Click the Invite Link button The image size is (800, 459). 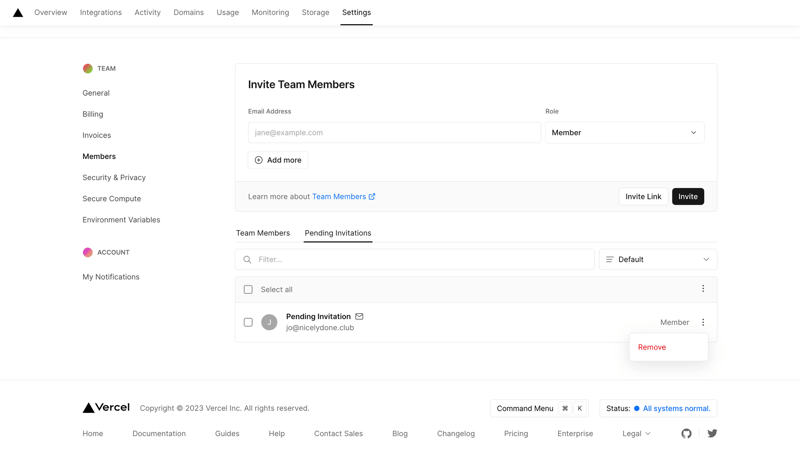pyautogui.click(x=643, y=196)
